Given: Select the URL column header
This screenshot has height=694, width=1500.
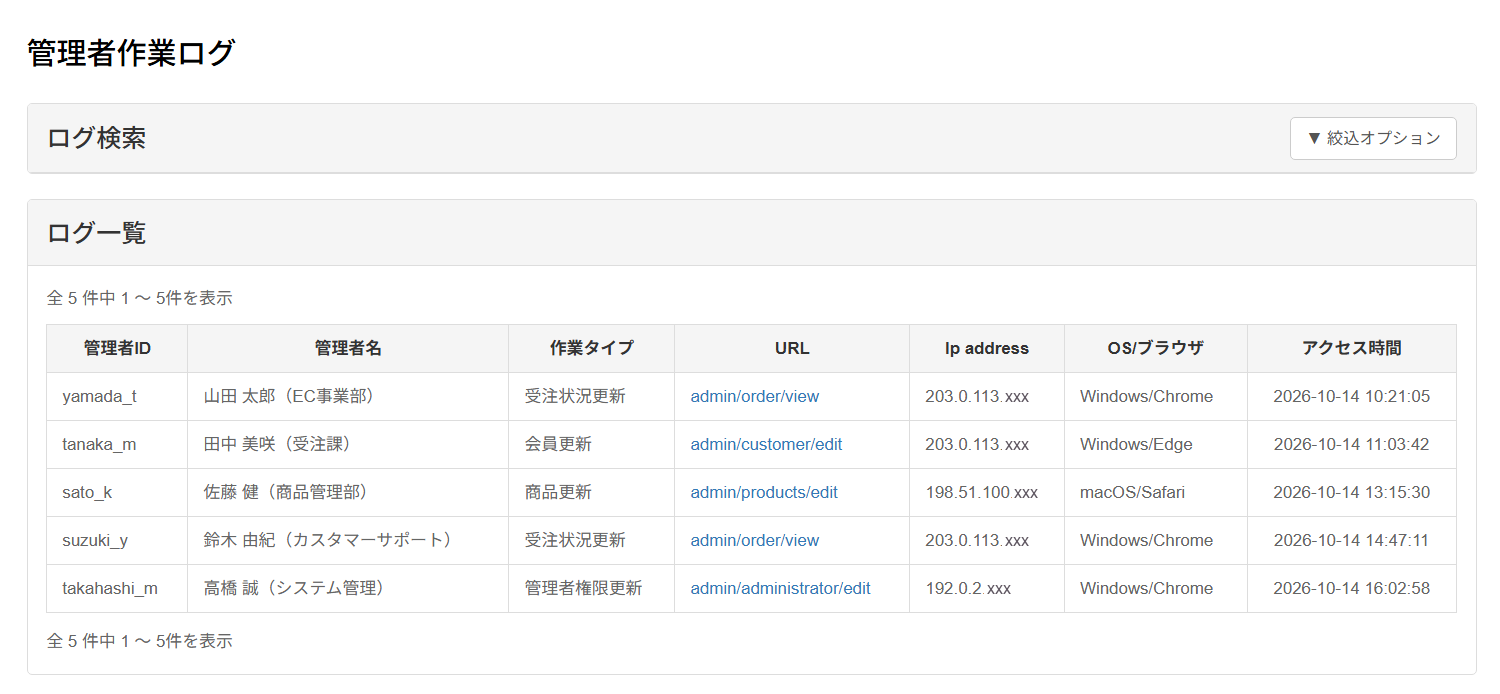Looking at the screenshot, I should pos(792,348).
